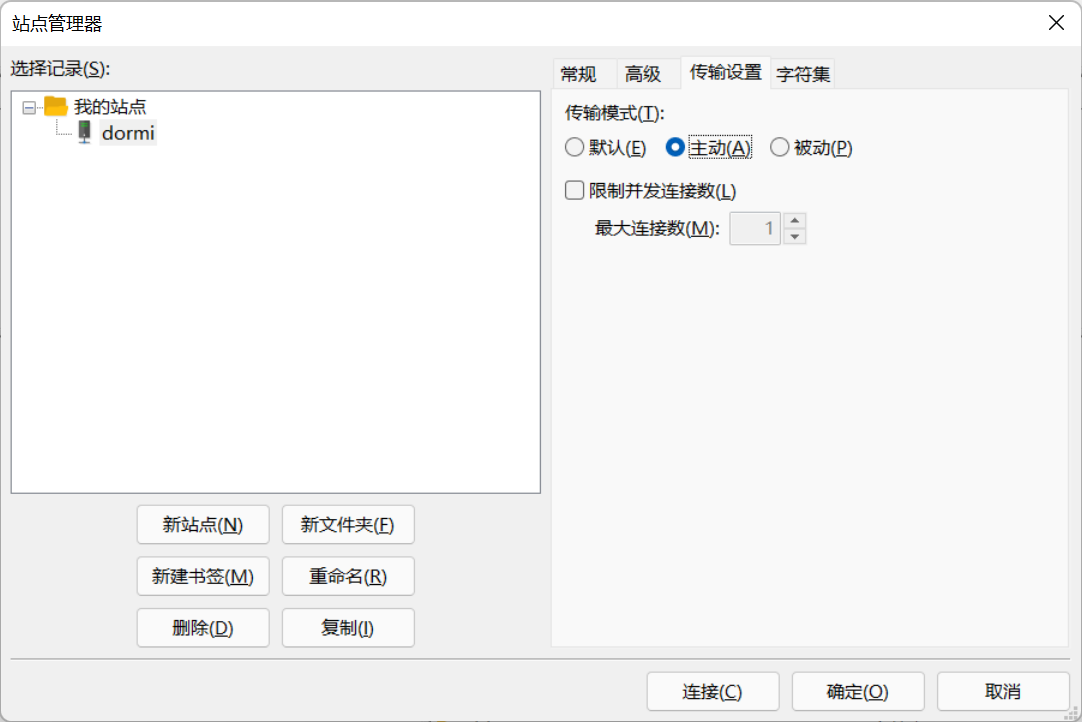
Task: Click the 新站点(N) button
Action: tap(203, 525)
